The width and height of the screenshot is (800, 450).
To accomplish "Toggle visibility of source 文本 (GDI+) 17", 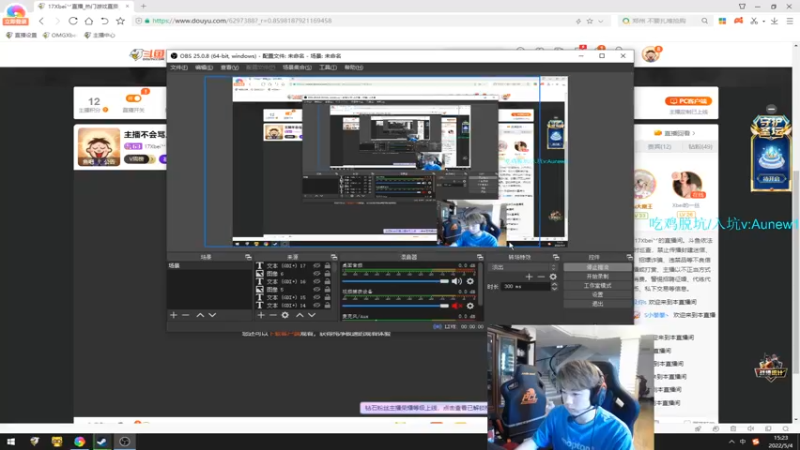I will coord(317,266).
